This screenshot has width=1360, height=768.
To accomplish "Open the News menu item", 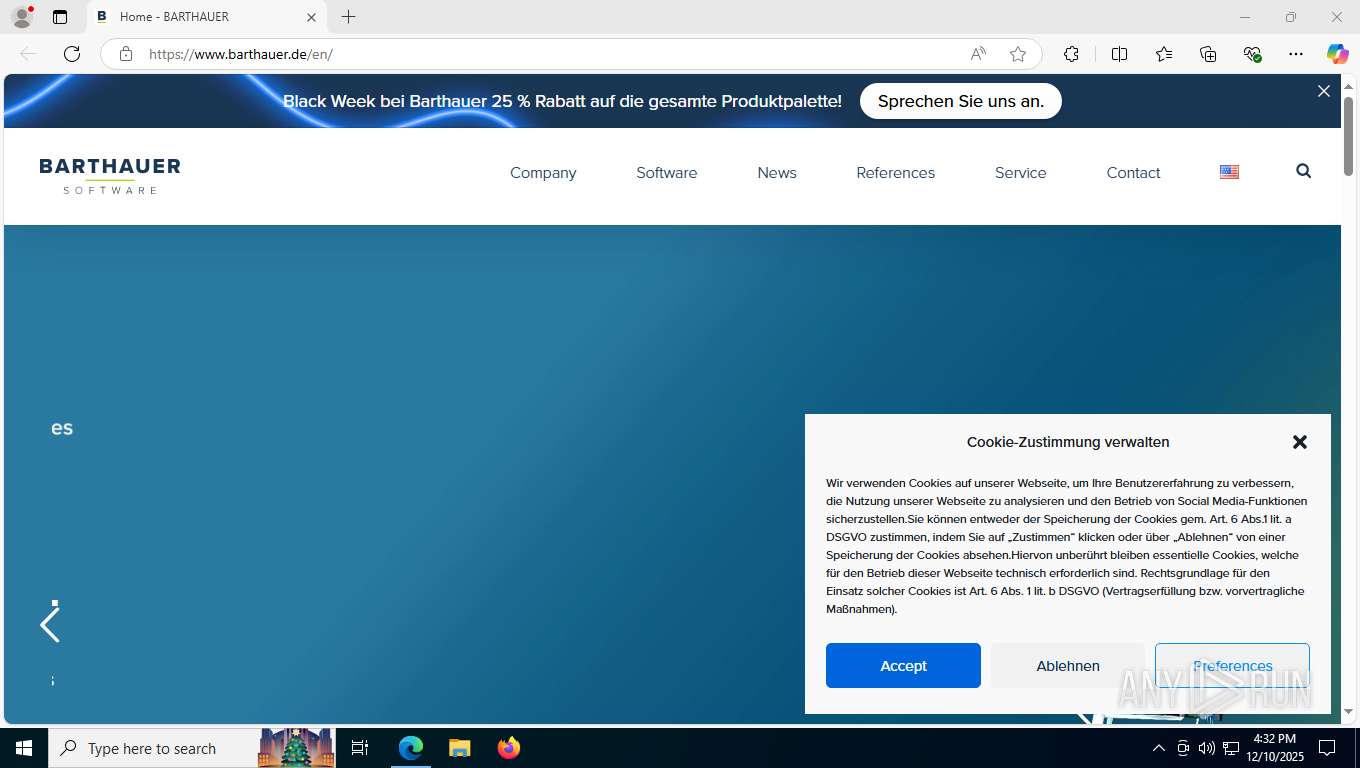I will click(777, 173).
